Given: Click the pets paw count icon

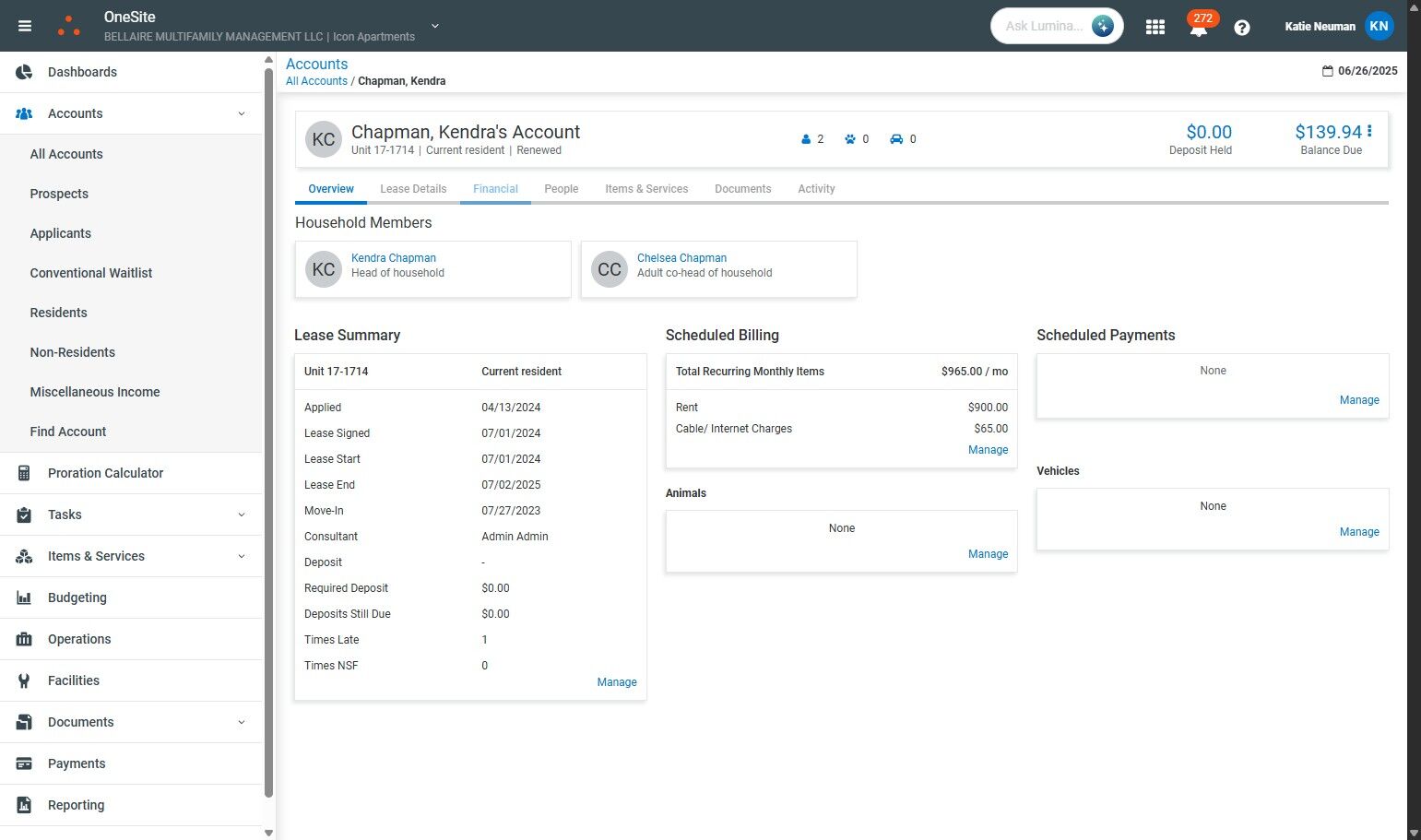Looking at the screenshot, I should [x=848, y=139].
